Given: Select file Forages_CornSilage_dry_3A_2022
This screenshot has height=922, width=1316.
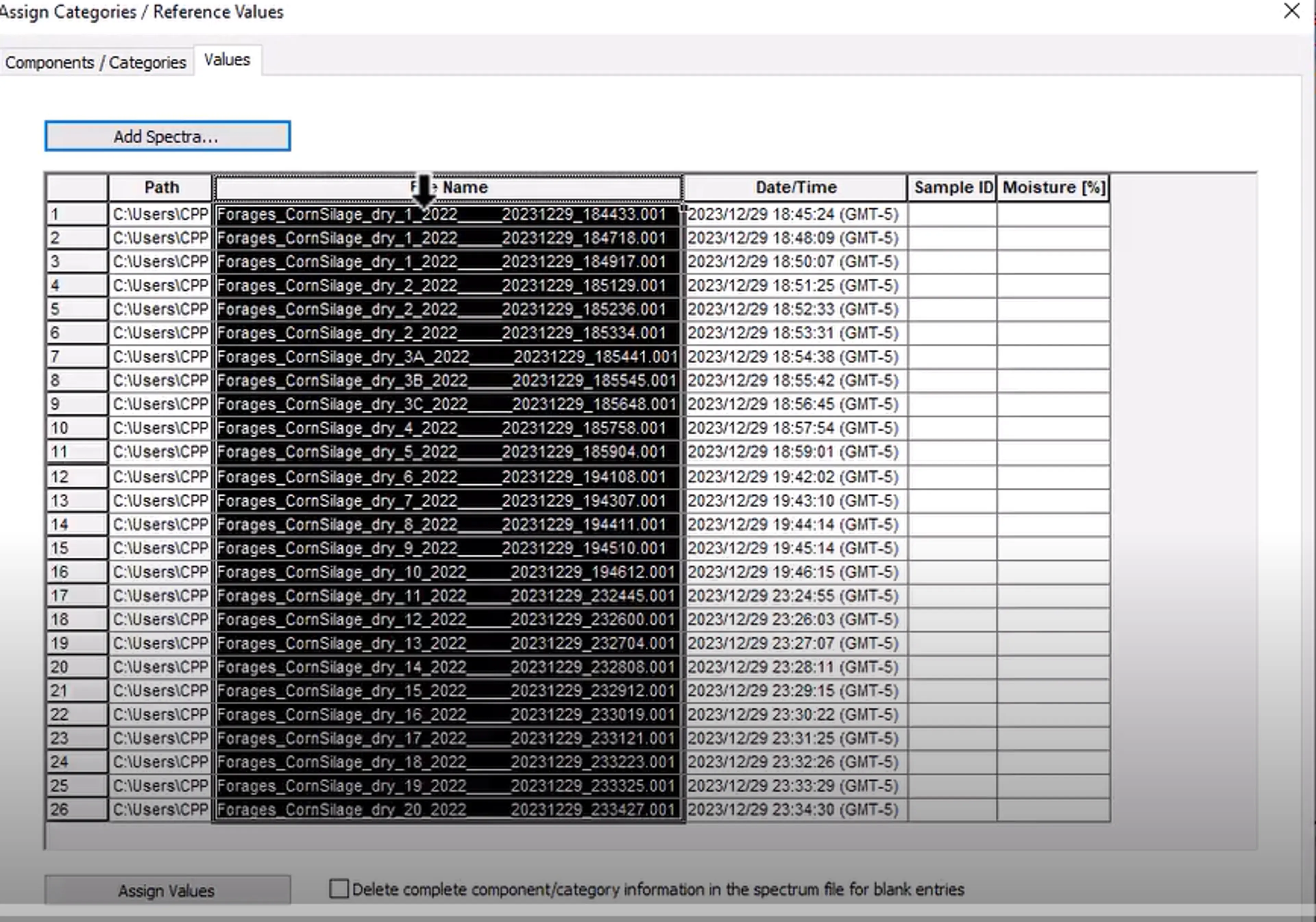Looking at the screenshot, I should [x=448, y=357].
